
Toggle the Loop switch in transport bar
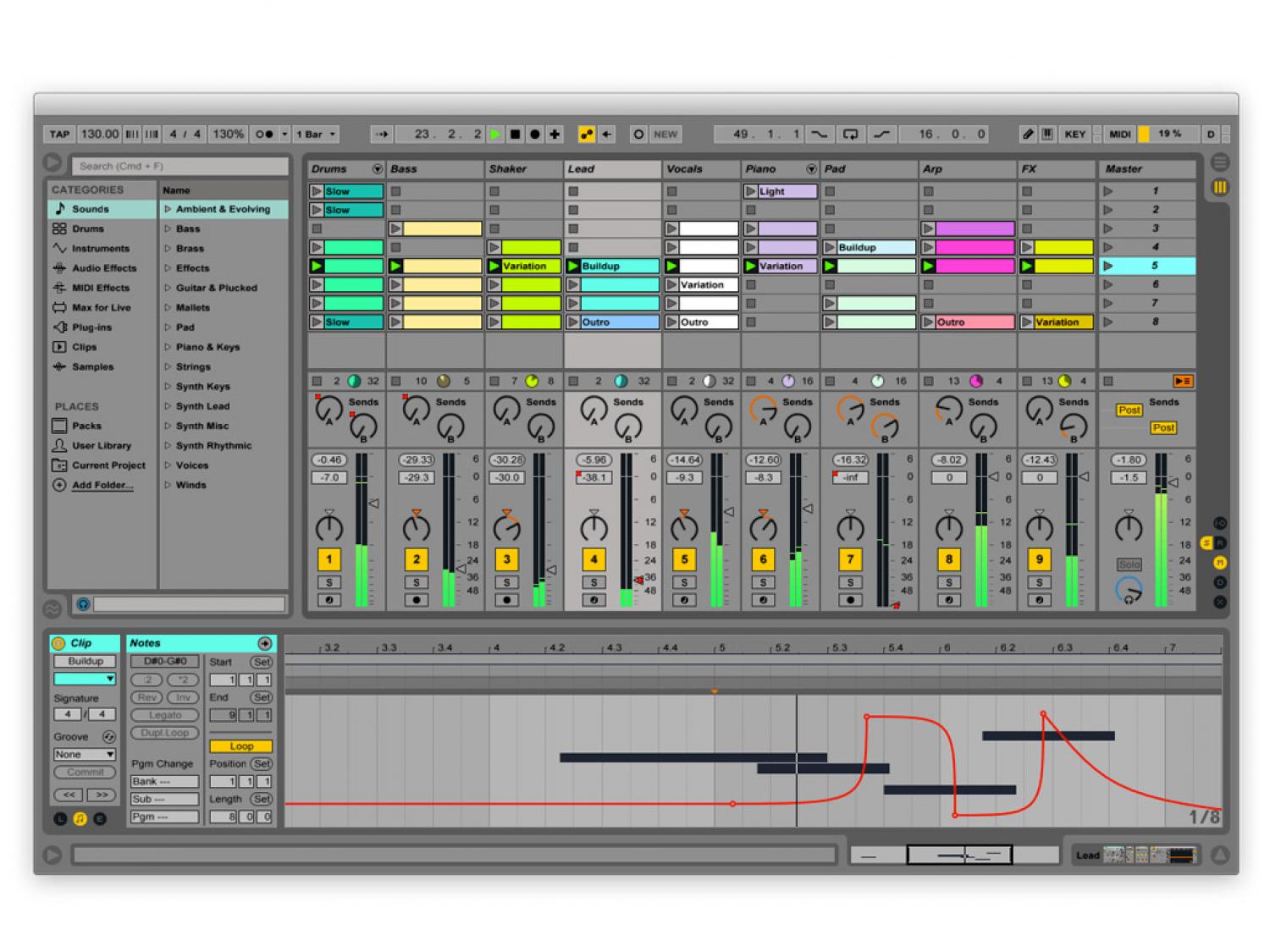point(850,134)
